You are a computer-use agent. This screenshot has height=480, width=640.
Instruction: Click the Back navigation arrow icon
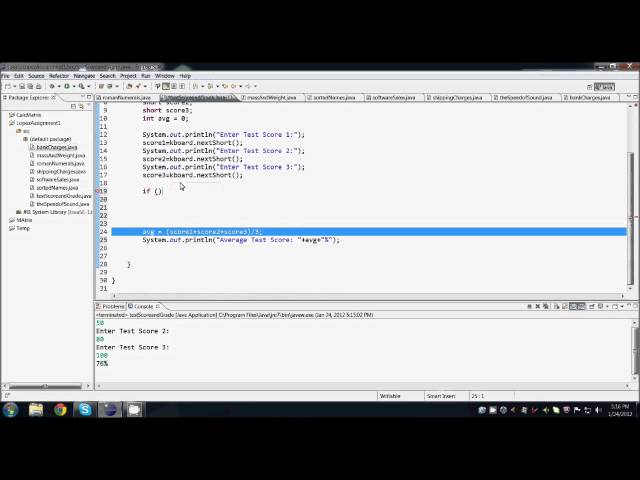(233, 86)
